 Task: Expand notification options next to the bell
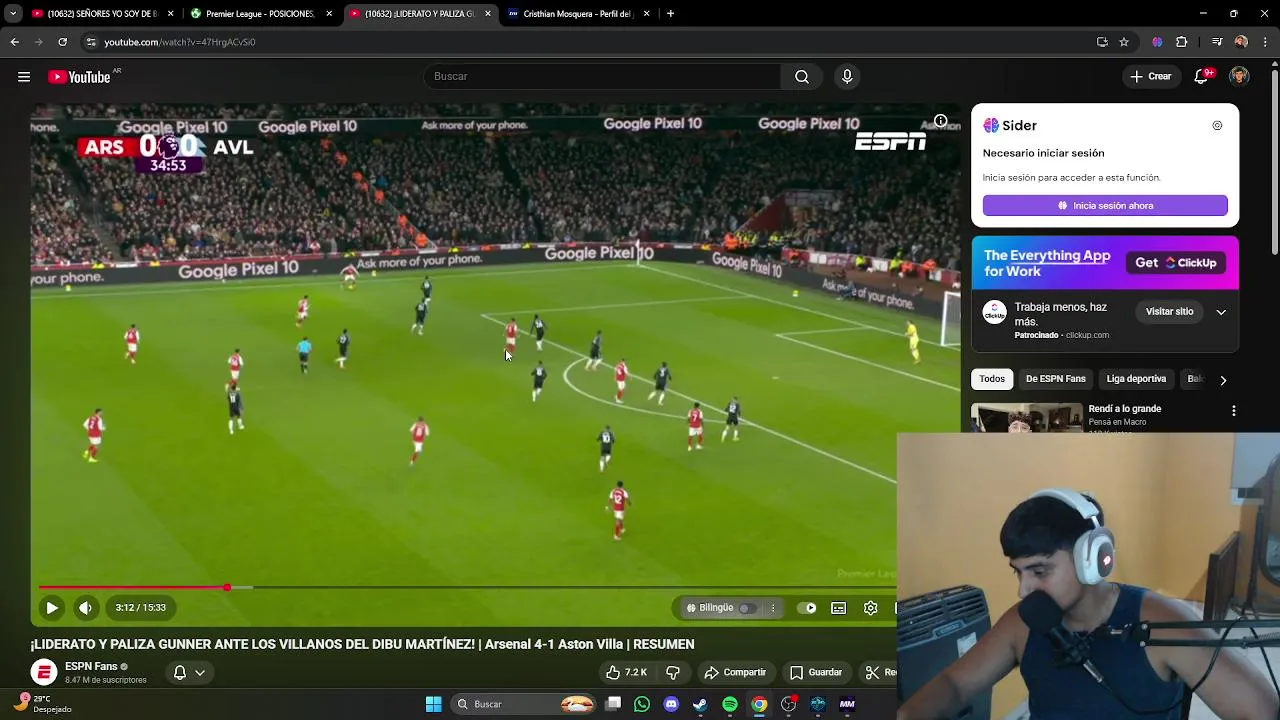tap(200, 673)
